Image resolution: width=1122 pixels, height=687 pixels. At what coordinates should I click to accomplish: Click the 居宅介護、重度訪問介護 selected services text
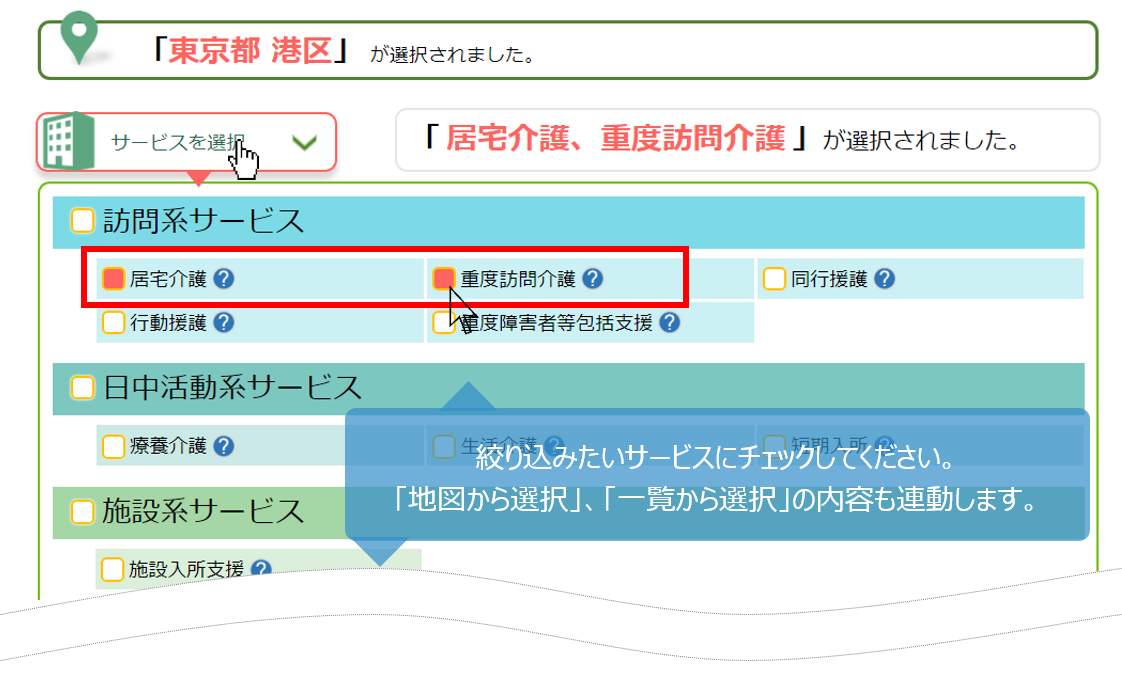(615, 138)
